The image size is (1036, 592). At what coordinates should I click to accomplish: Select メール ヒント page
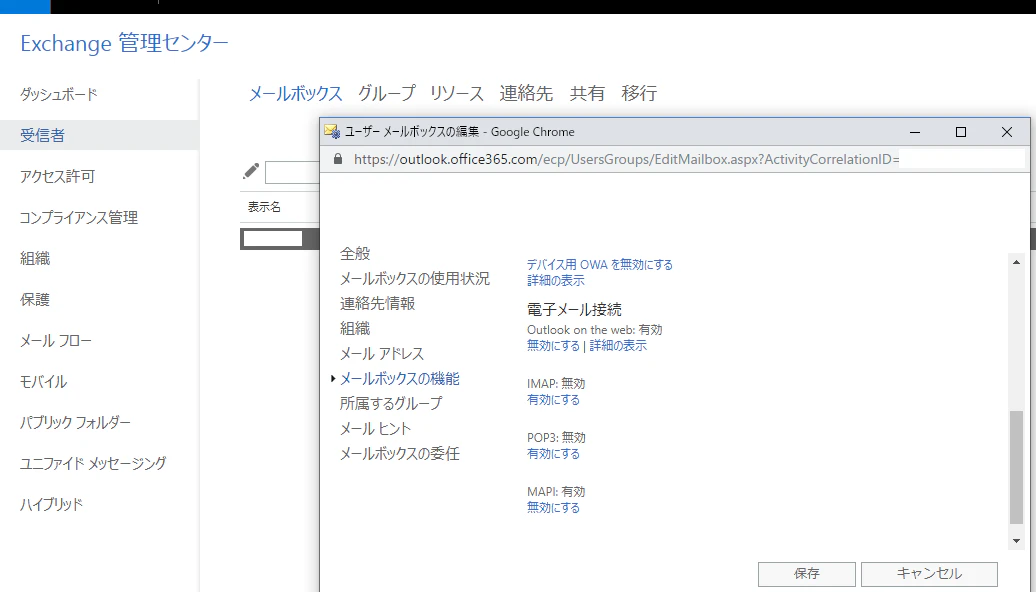click(375, 428)
